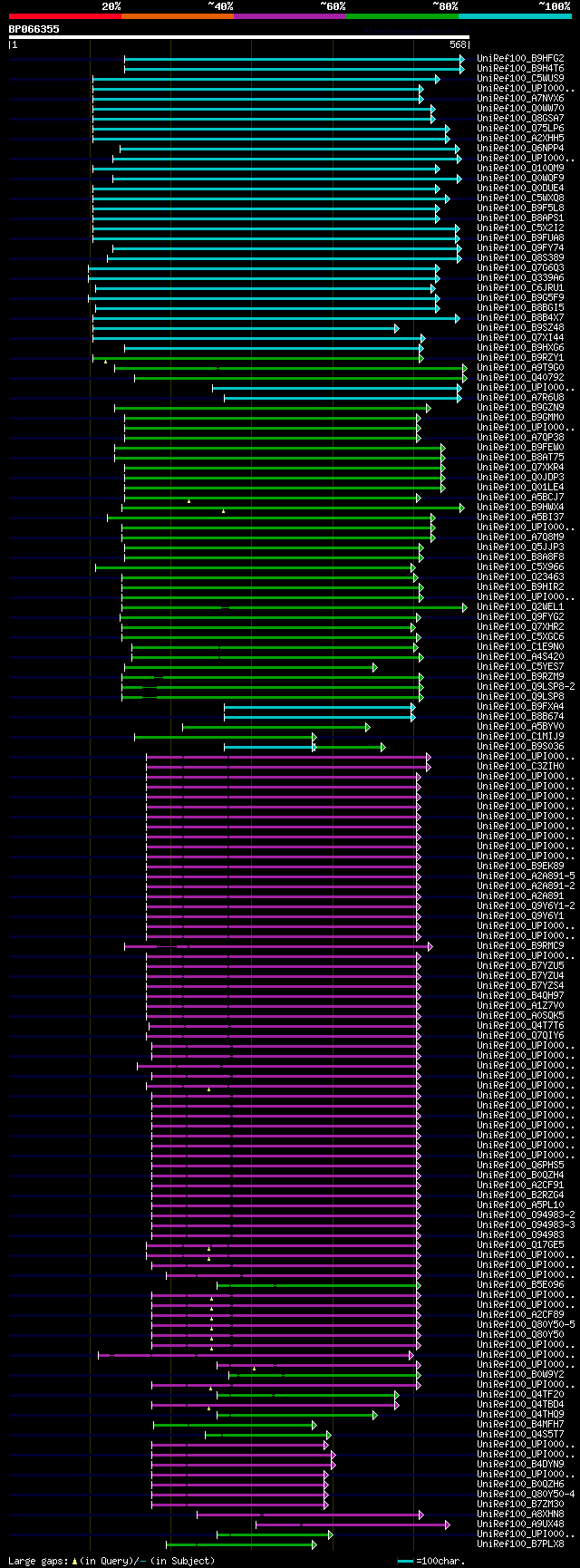Select the UniRef100_Q17GE5 entry
Screen dimensions: 580x1568
point(520,1244)
